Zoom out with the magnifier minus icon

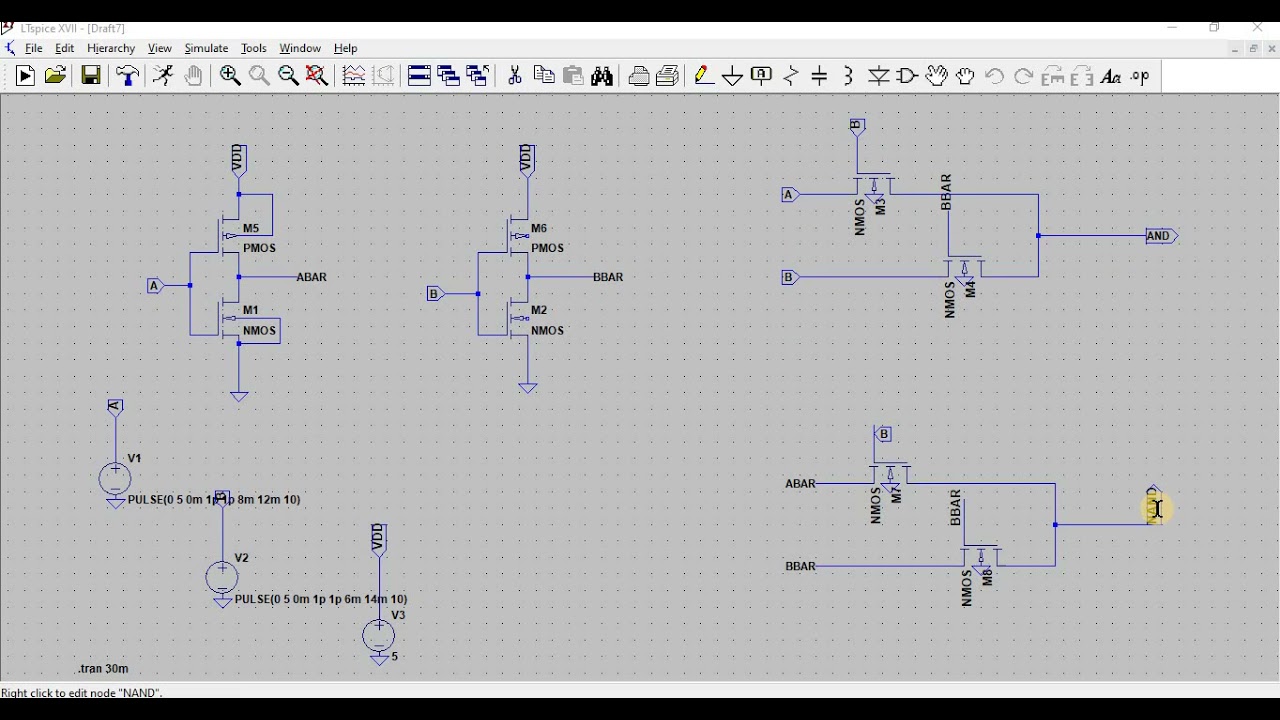point(288,76)
